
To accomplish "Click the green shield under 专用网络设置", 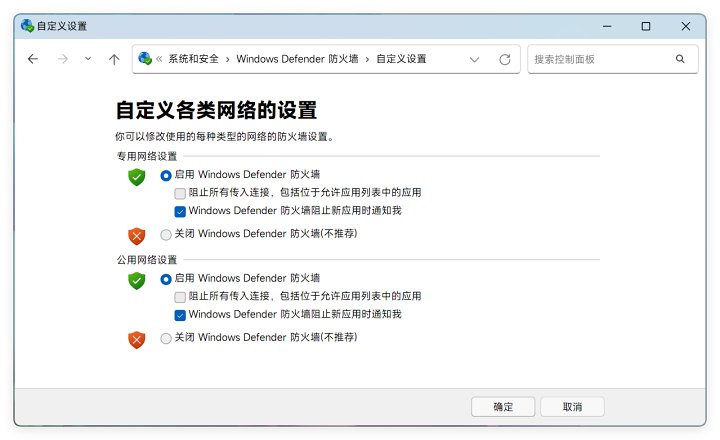I will click(x=137, y=177).
